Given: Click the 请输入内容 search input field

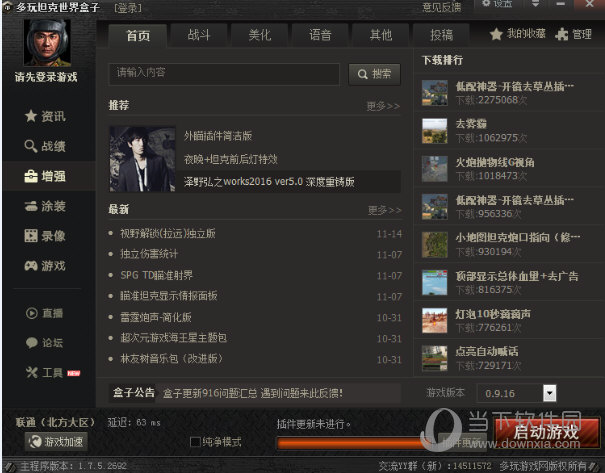Looking at the screenshot, I should [225, 73].
